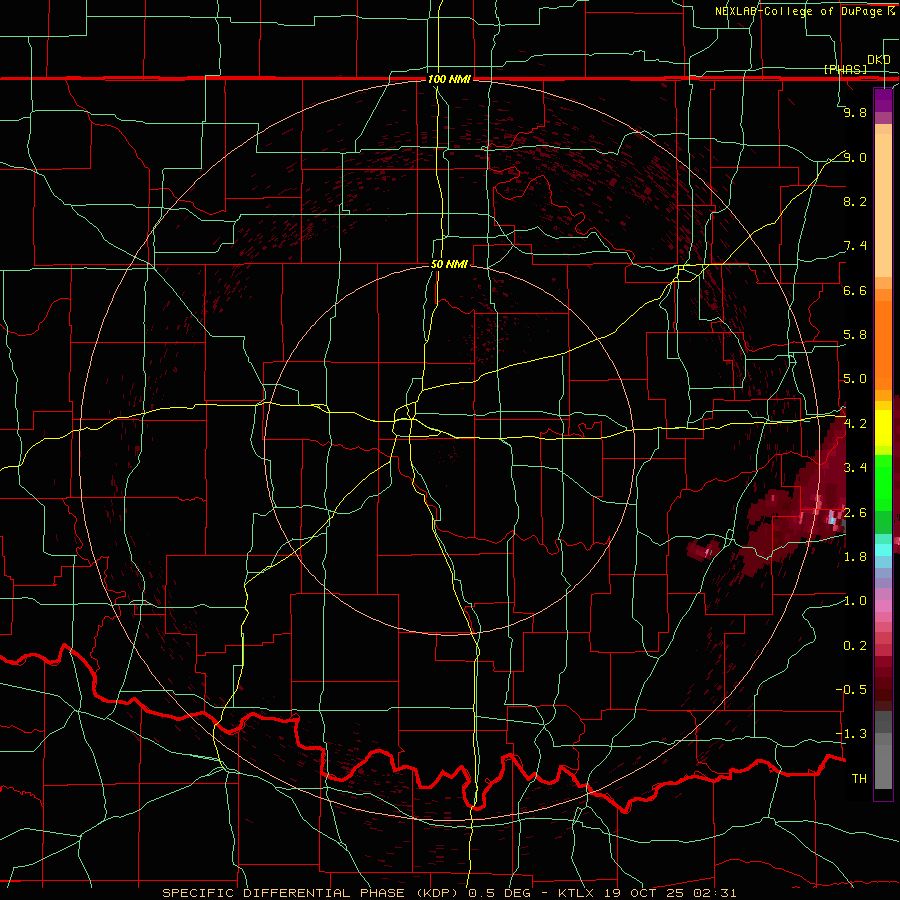Viewport: 900px width, 900px height.
Task: Click the cyan segment of the color bar
Action: click(883, 550)
